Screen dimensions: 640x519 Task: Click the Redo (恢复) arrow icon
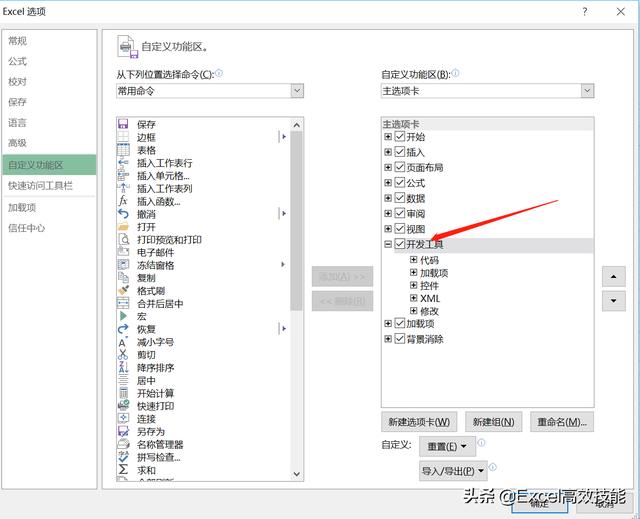pos(123,329)
